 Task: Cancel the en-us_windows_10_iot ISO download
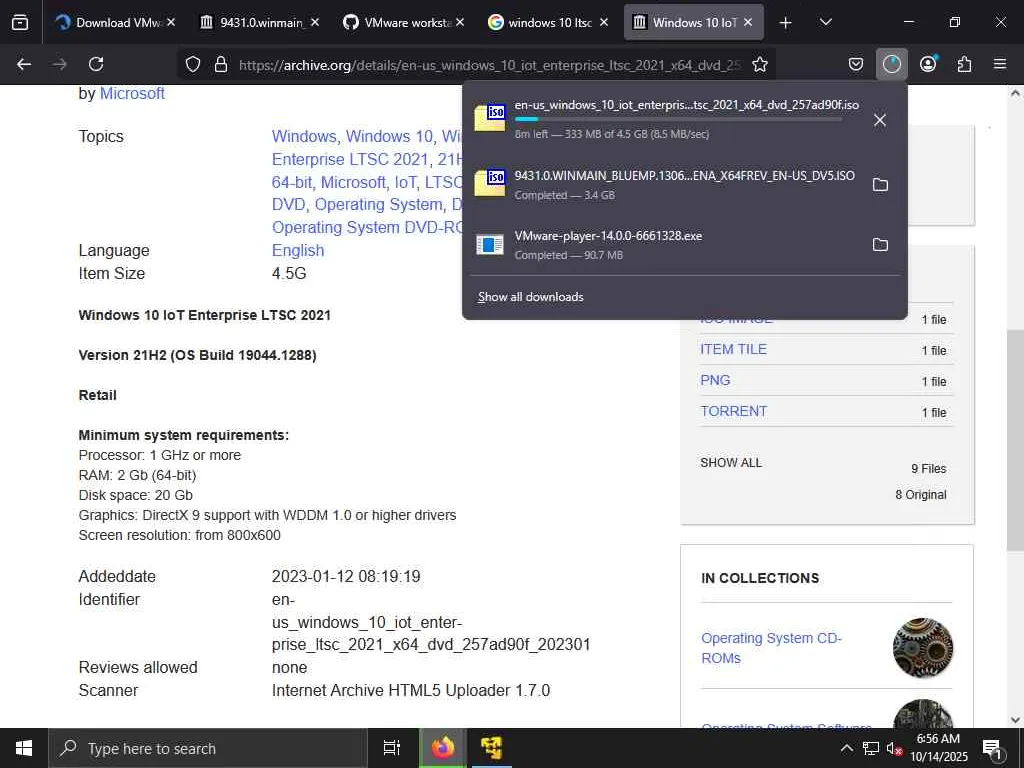(880, 120)
